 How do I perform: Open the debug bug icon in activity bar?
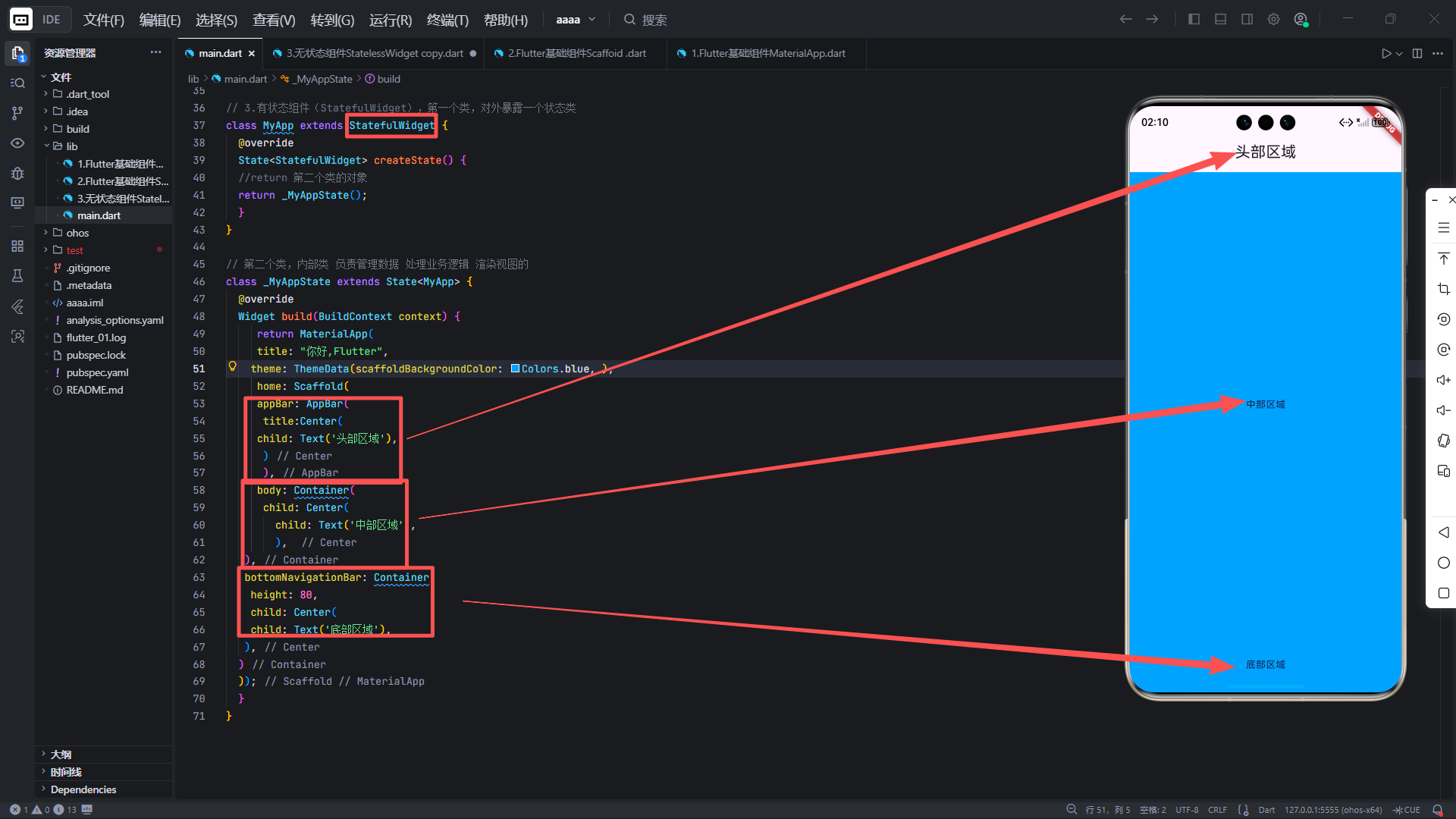pos(17,173)
